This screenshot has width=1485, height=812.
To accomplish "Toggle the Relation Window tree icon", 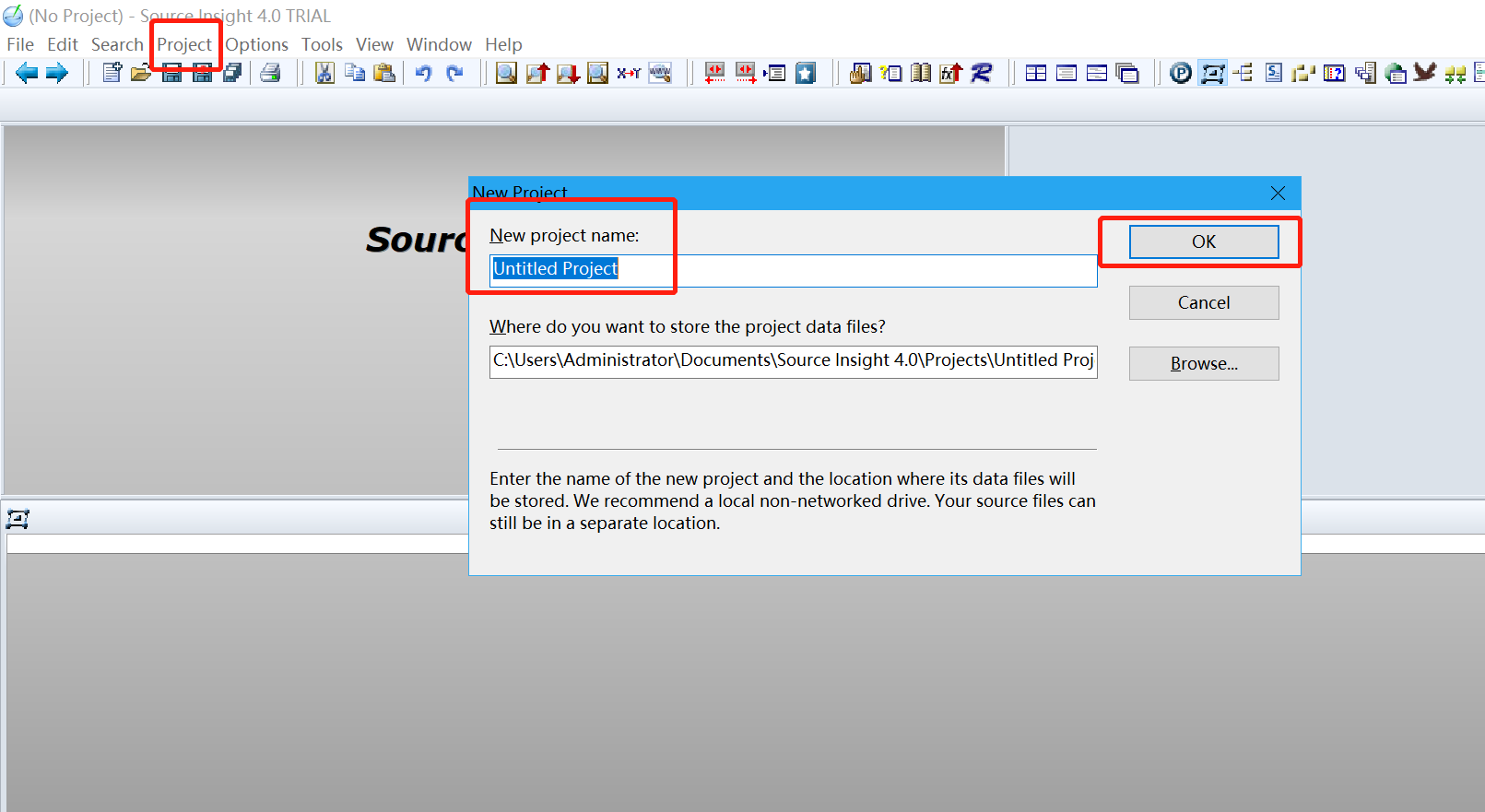I will [1243, 73].
